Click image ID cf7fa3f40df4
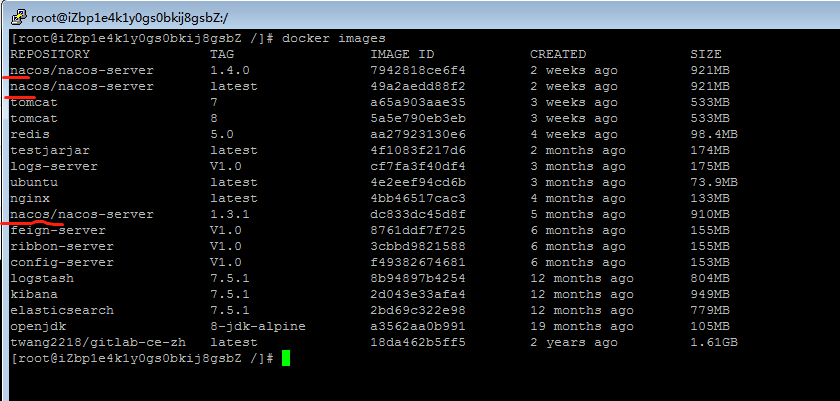840x401 pixels. click(418, 166)
